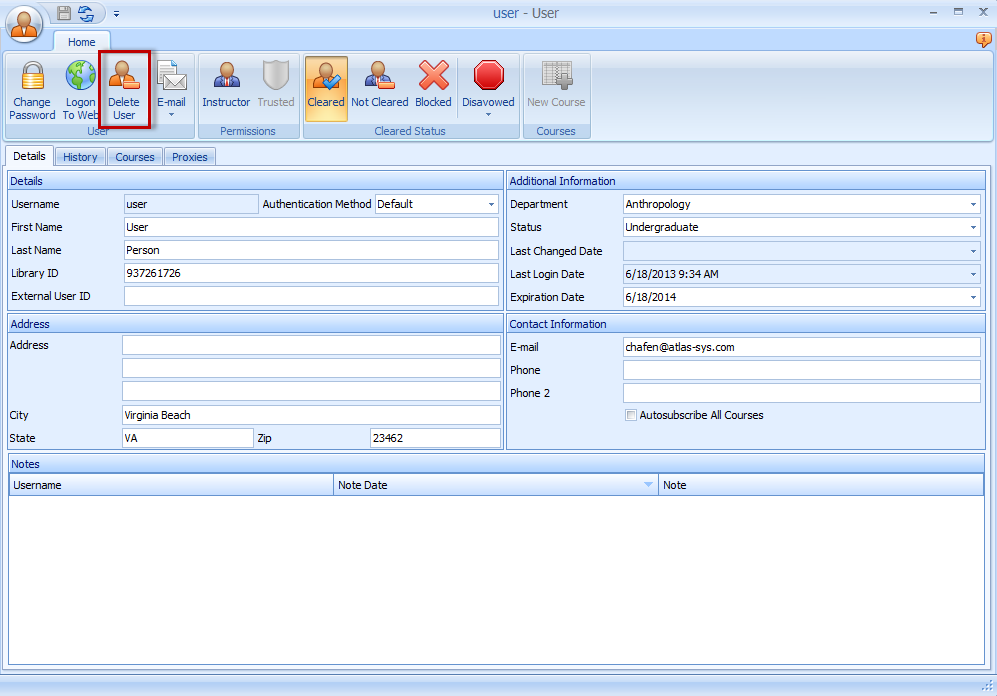Image resolution: width=997 pixels, height=696 pixels.
Task: Open the Authentication Method dropdown
Action: [x=491, y=204]
